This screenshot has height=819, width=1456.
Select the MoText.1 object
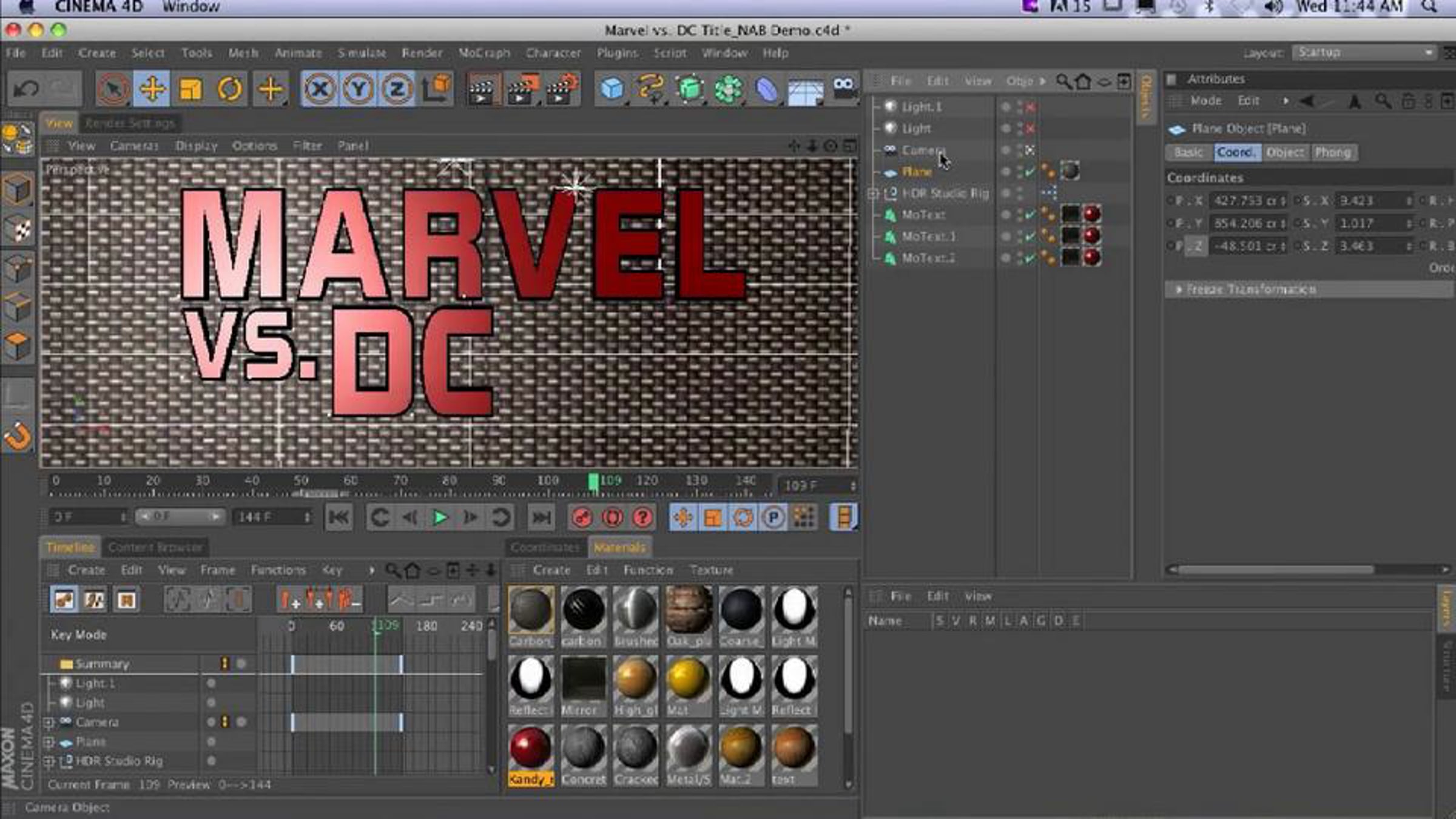click(x=928, y=236)
